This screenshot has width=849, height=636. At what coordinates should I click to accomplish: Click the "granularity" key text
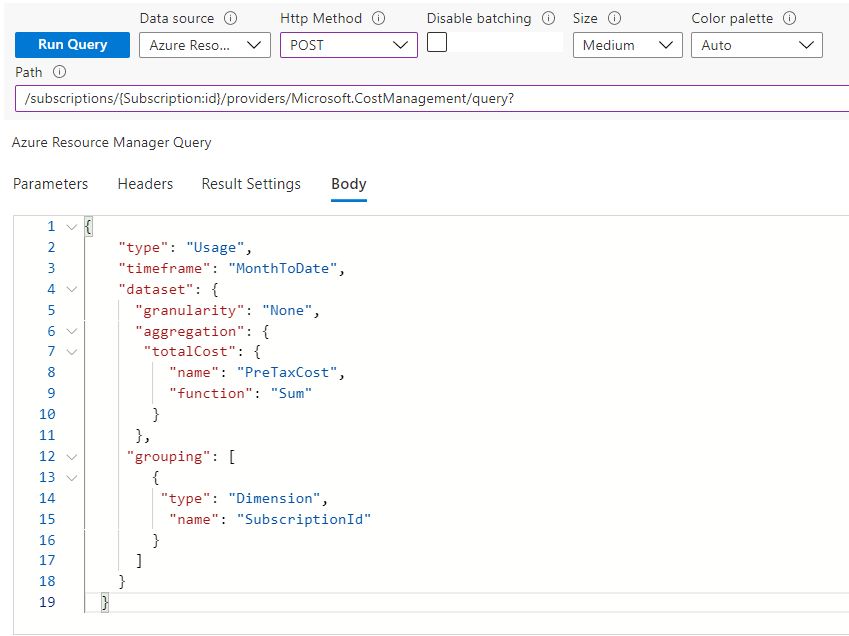click(190, 311)
